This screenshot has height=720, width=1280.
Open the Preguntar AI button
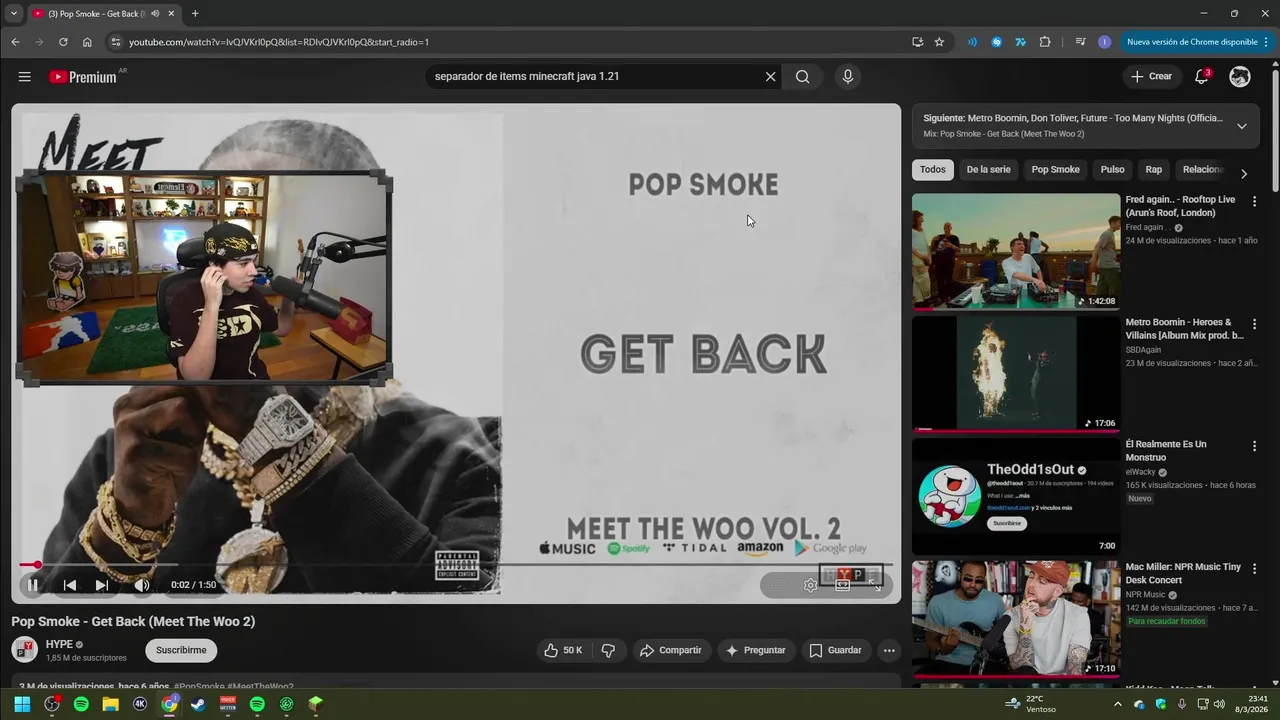point(756,650)
